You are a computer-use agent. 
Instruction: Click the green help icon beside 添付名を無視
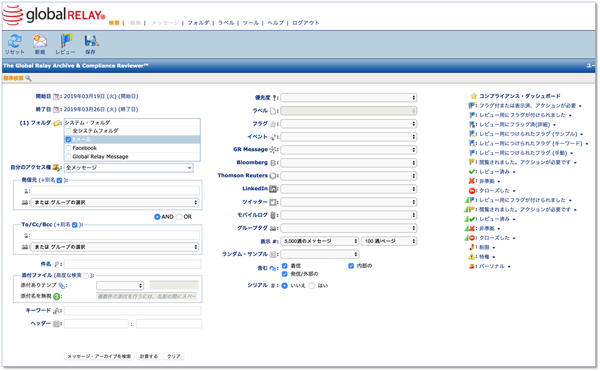coord(56,296)
